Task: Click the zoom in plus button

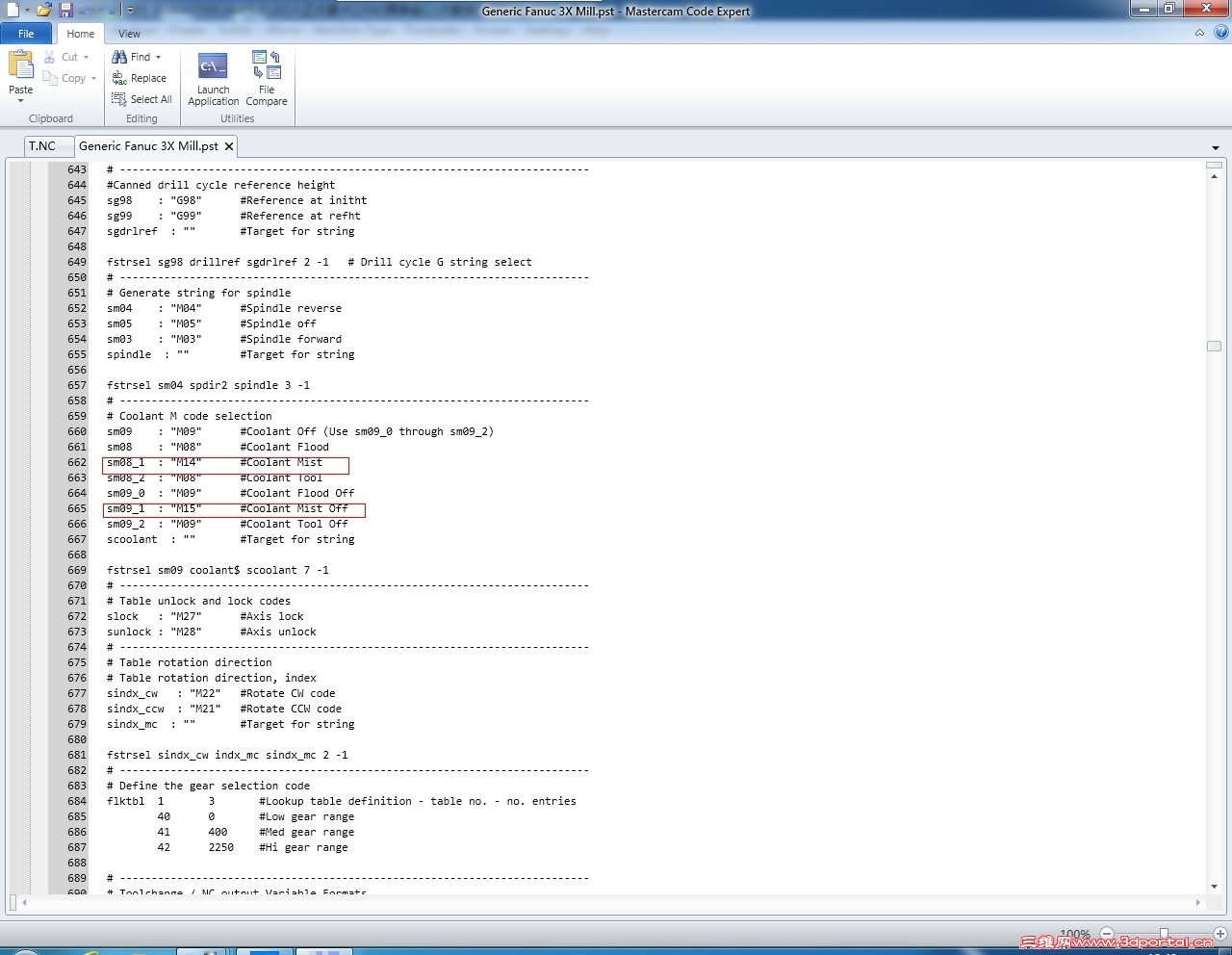Action: [x=1220, y=934]
